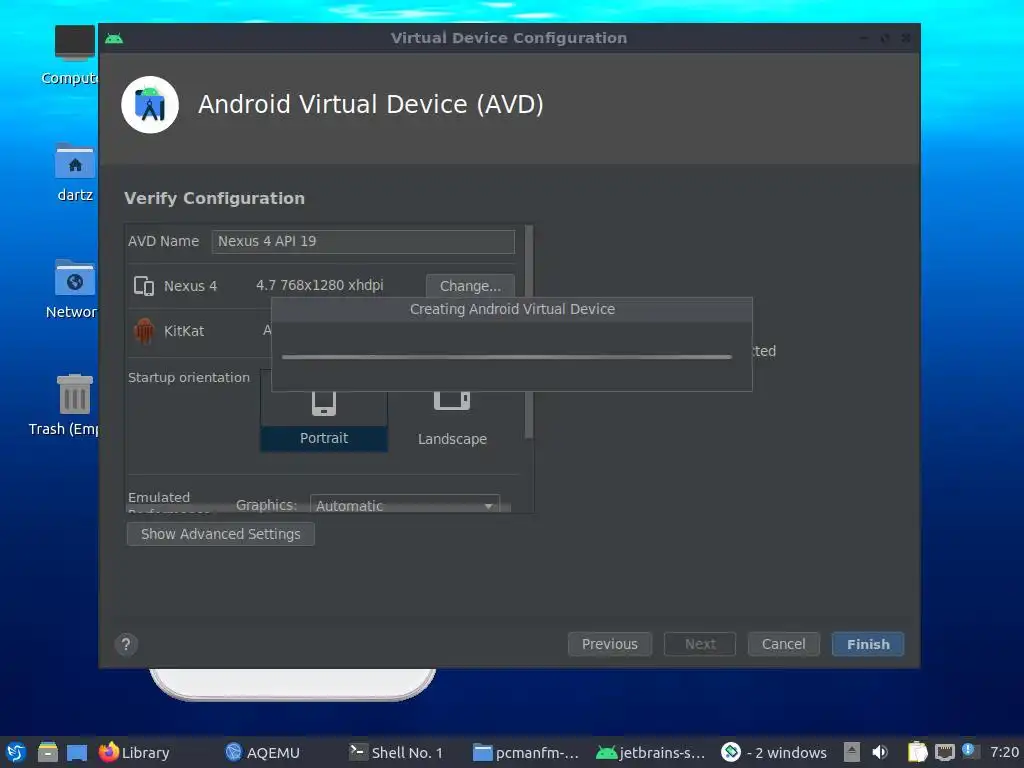The width and height of the screenshot is (1024, 768).
Task: Click the 4.7 768x1280 xhdpi text
Action: coord(319,285)
